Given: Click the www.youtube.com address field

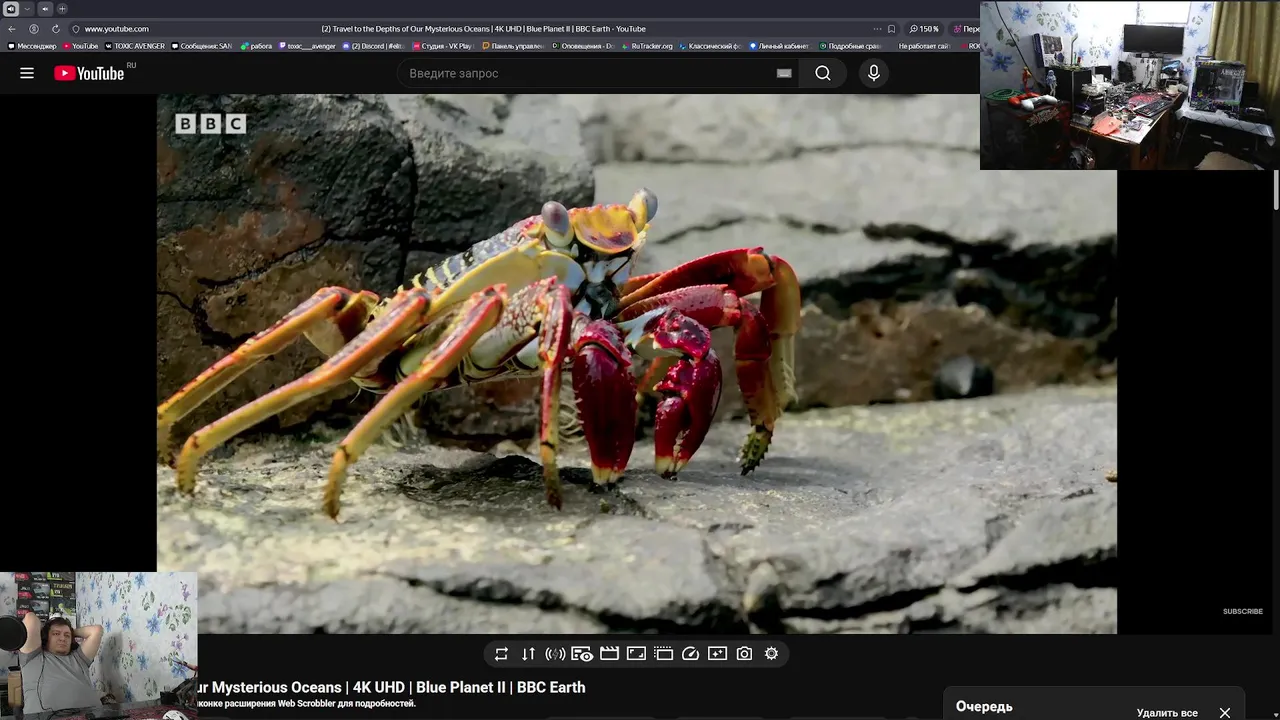Looking at the screenshot, I should click(116, 29).
